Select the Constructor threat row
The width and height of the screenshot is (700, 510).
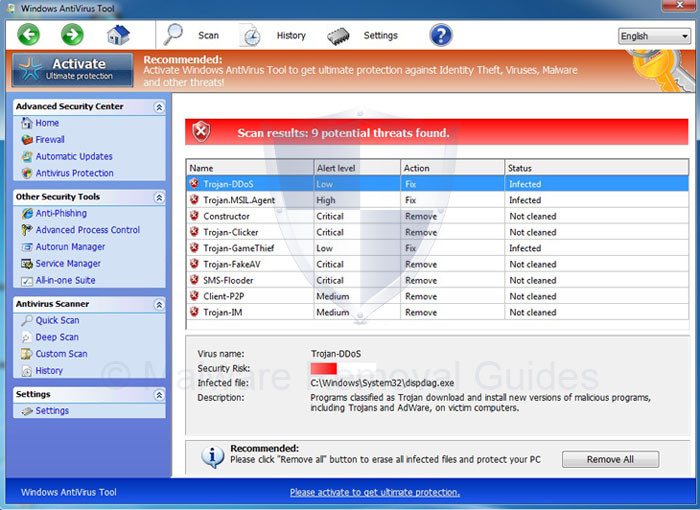pyautogui.click(x=438, y=216)
